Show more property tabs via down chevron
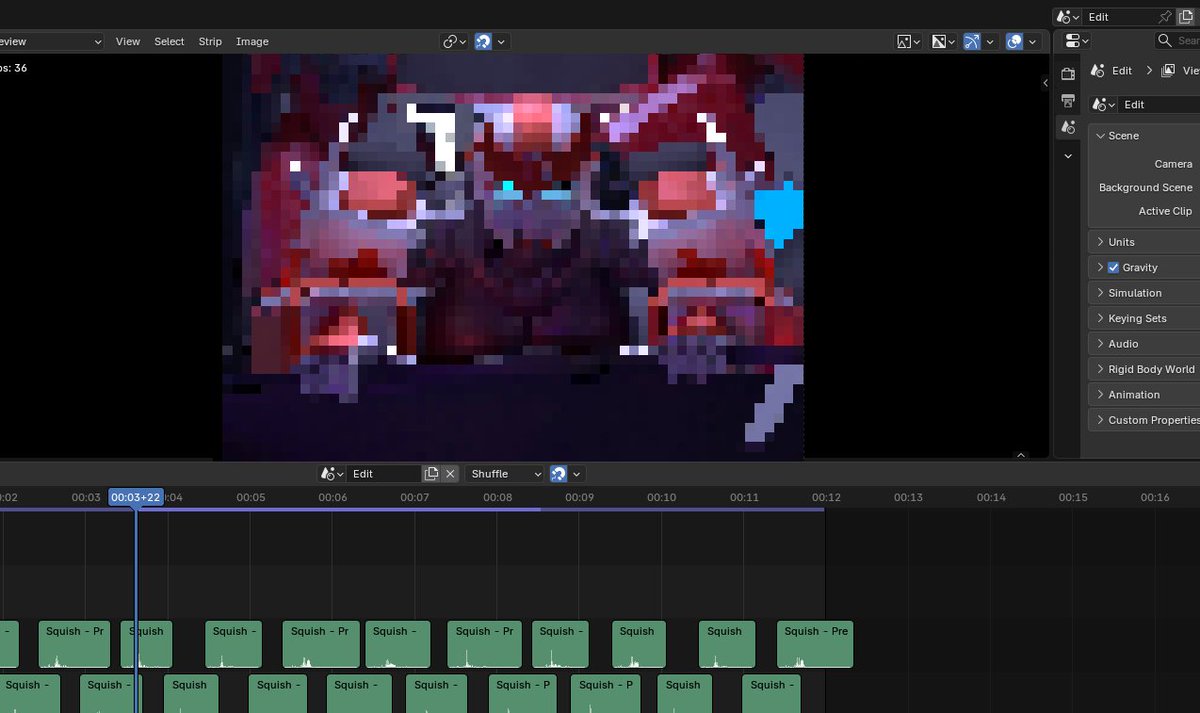Screen dimensions: 1200x713 (1068, 156)
